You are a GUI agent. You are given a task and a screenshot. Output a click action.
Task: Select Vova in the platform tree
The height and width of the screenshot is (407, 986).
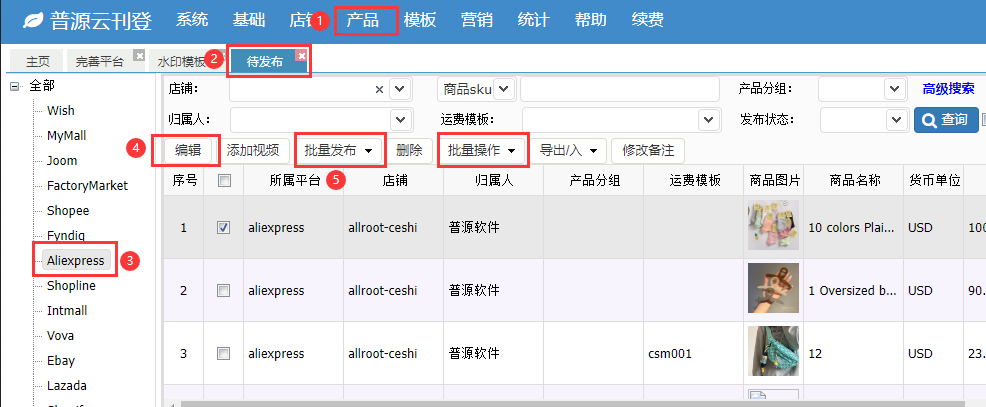point(60,336)
